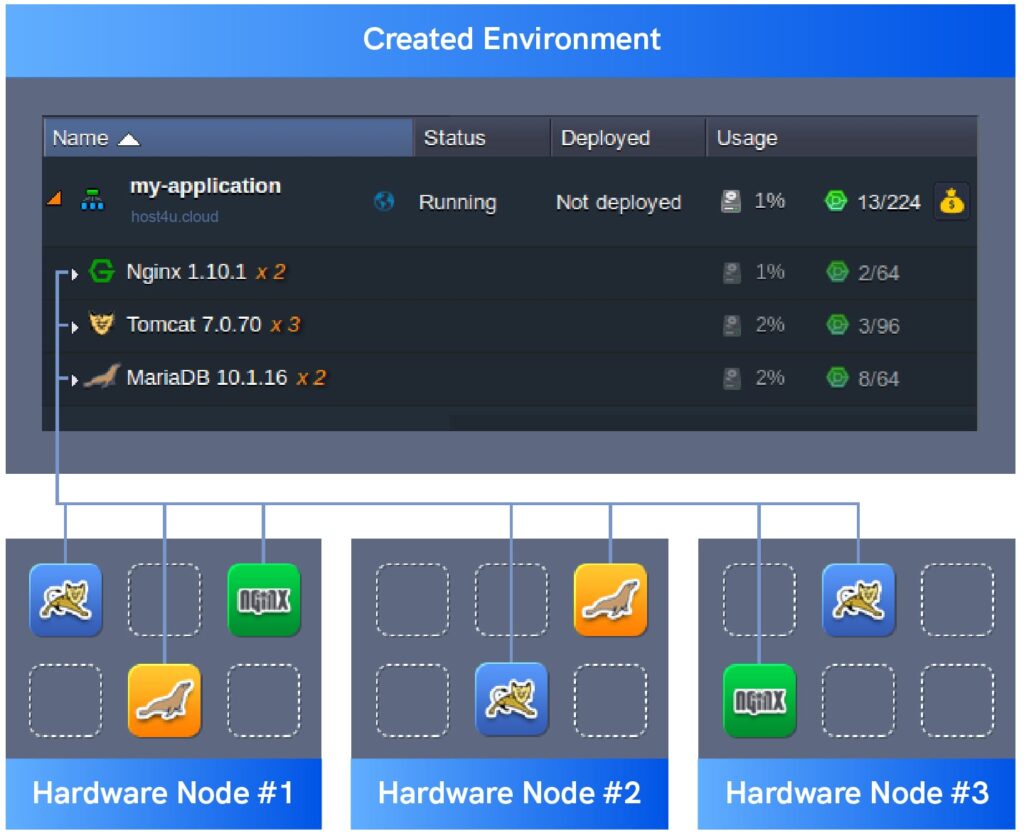The image size is (1024, 836).
Task: Click the Tomcat 7.0.70 label
Action: tap(194, 325)
